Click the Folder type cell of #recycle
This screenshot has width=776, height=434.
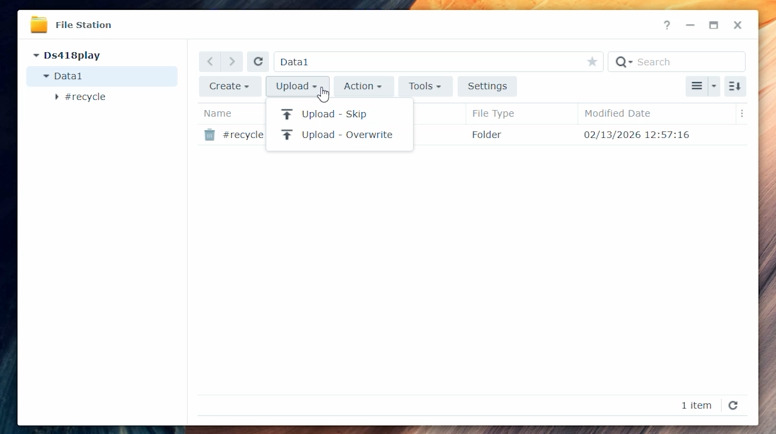point(486,135)
